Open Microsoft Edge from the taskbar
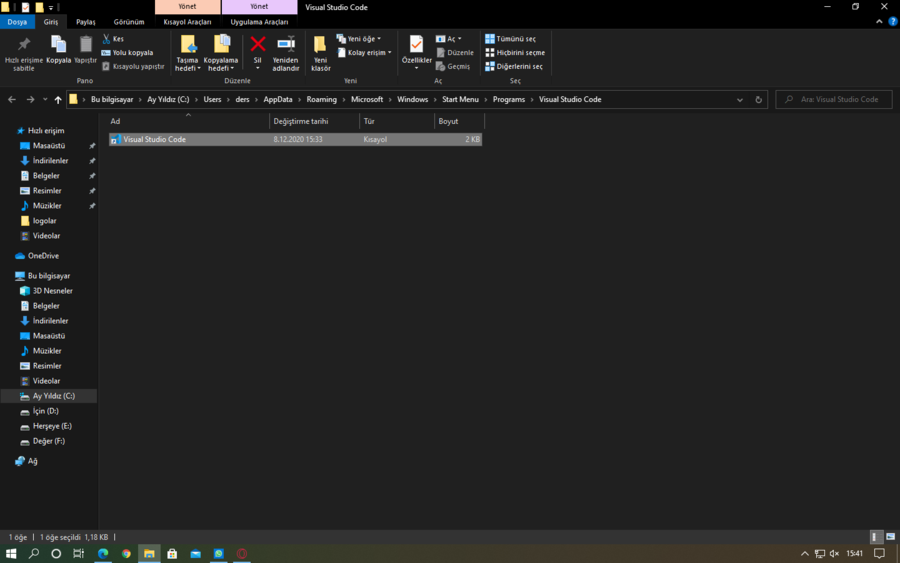 click(x=103, y=553)
